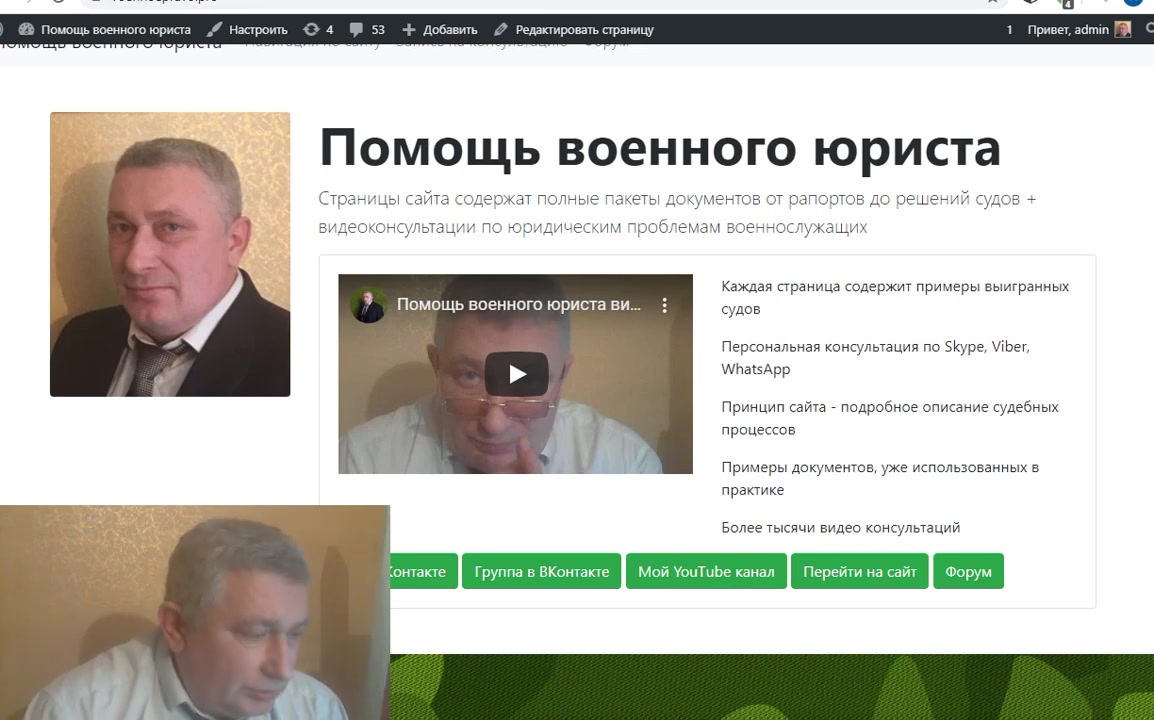Open the YouTube video three-dot menu

(x=664, y=305)
